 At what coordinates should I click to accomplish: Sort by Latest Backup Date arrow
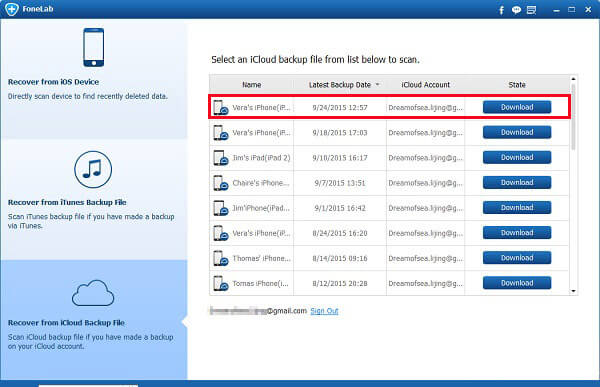[377, 85]
